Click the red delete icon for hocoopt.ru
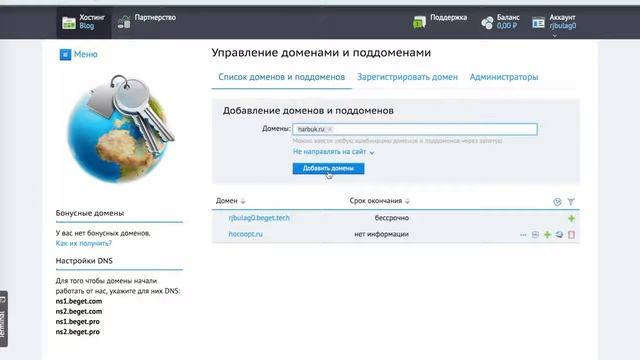The width and height of the screenshot is (640, 360). (x=571, y=235)
